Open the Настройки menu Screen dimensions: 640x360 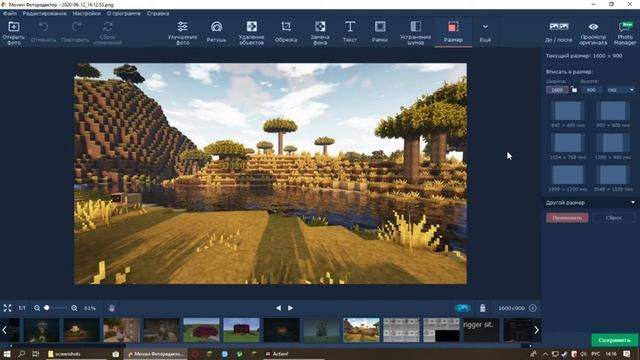(x=87, y=13)
